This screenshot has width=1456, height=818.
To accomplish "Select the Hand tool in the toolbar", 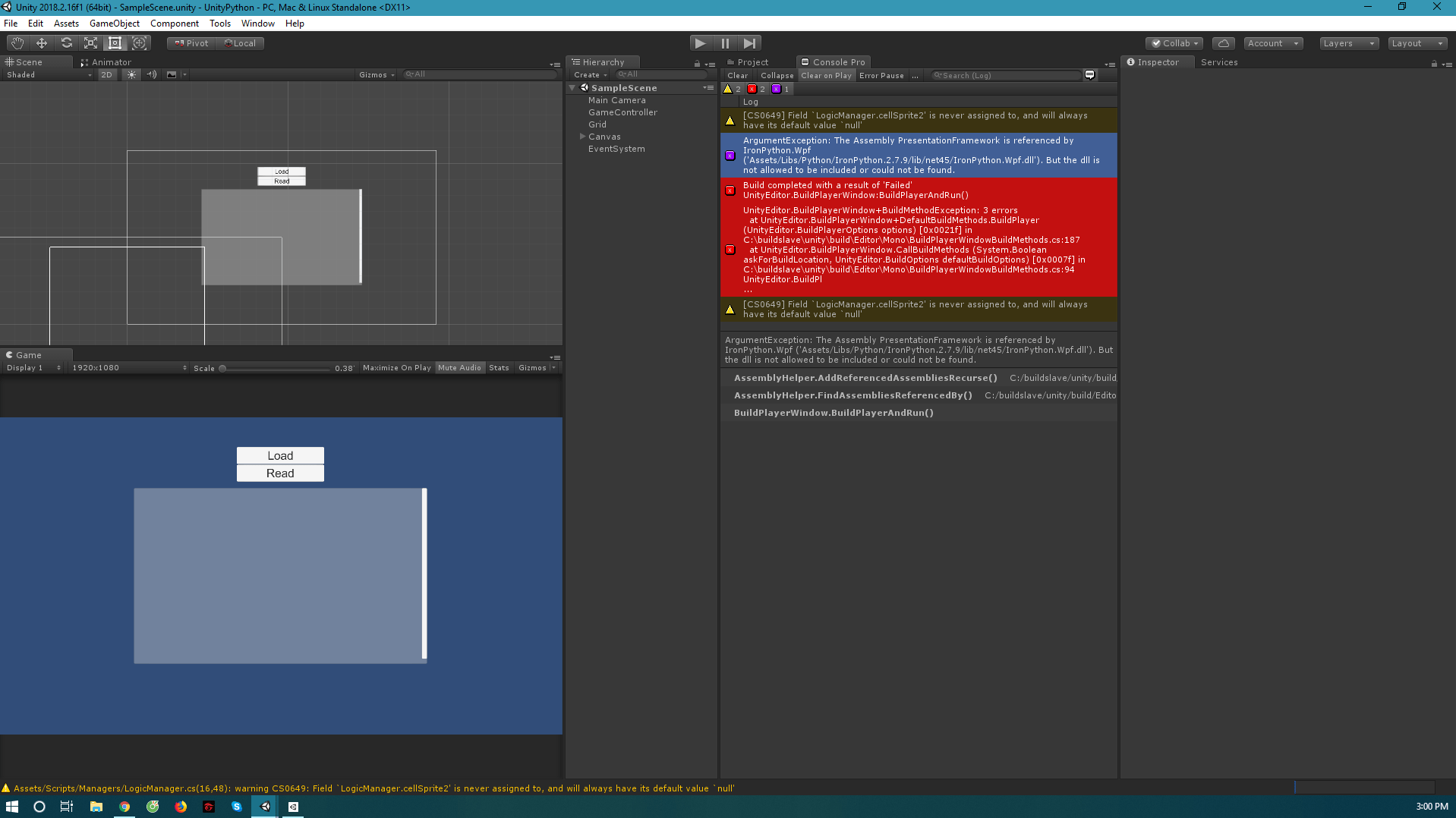I will tap(16, 42).
